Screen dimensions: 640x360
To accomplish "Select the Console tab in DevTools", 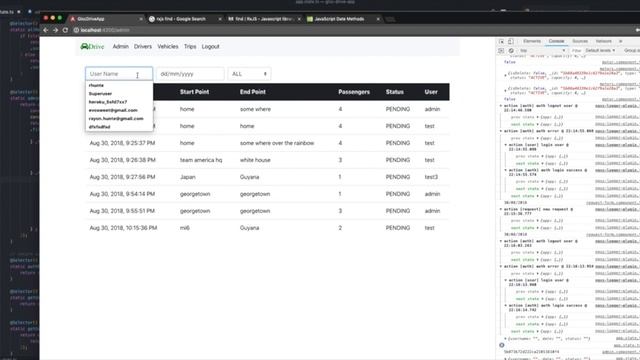I will coord(556,41).
